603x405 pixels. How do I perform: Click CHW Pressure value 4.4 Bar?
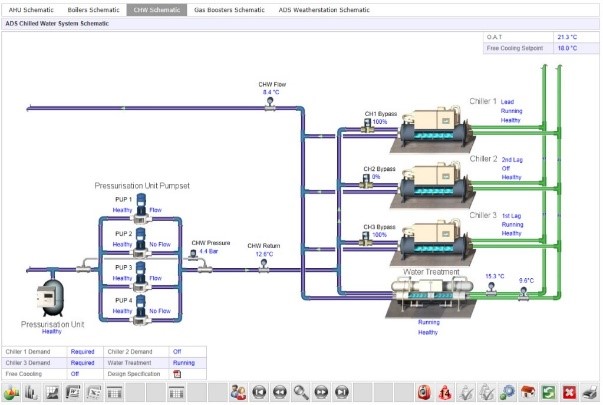(208, 251)
